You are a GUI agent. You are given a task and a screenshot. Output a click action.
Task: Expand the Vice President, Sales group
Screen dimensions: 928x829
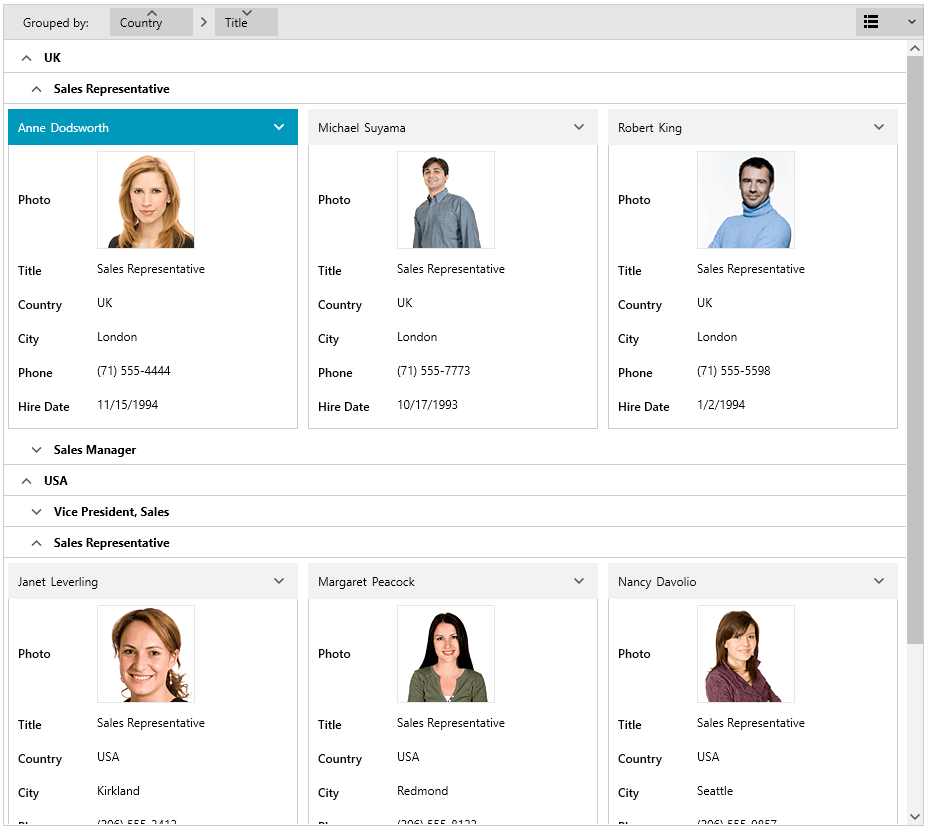36,512
